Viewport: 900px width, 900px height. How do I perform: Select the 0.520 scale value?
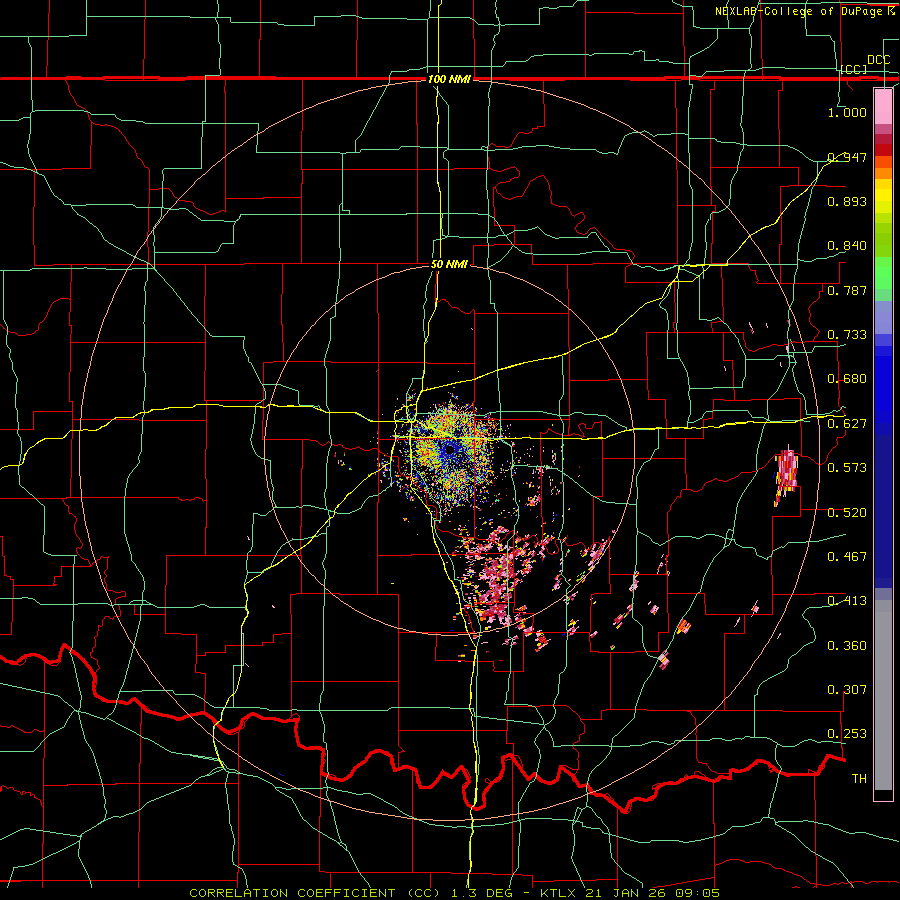pos(847,513)
